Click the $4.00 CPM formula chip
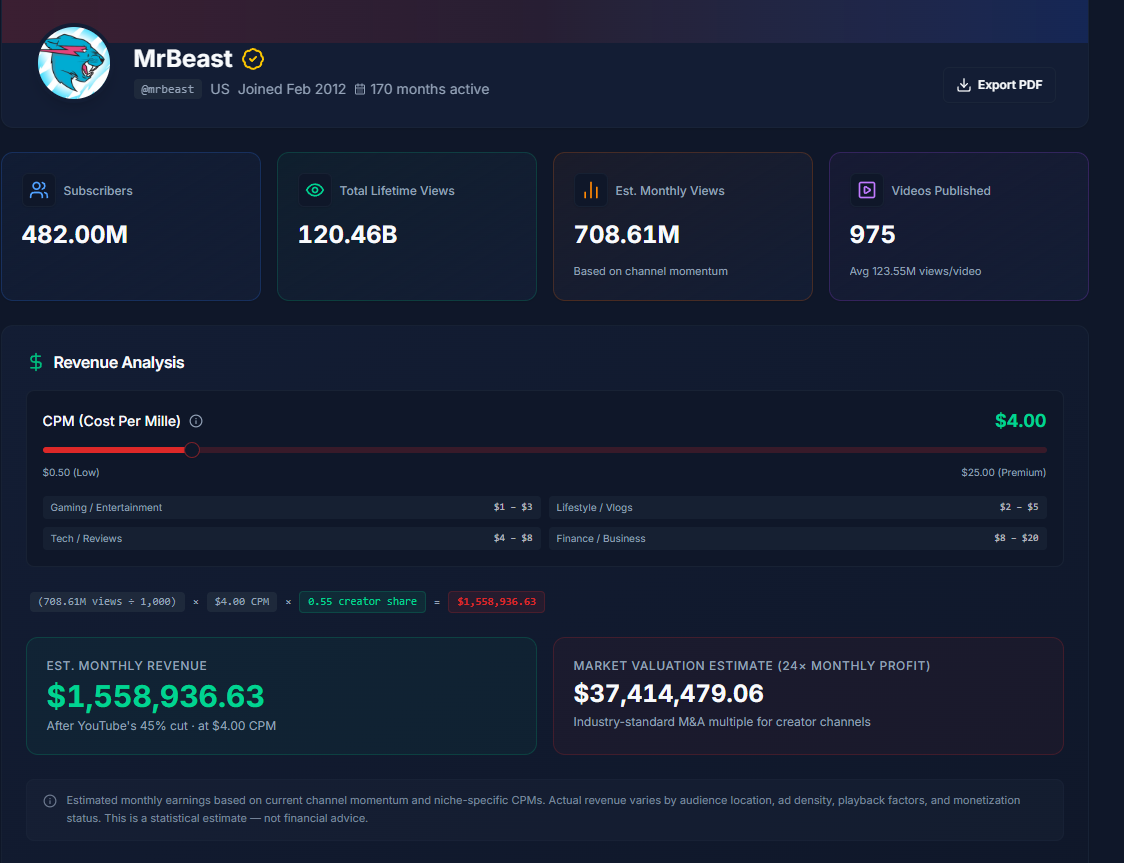 (x=242, y=602)
